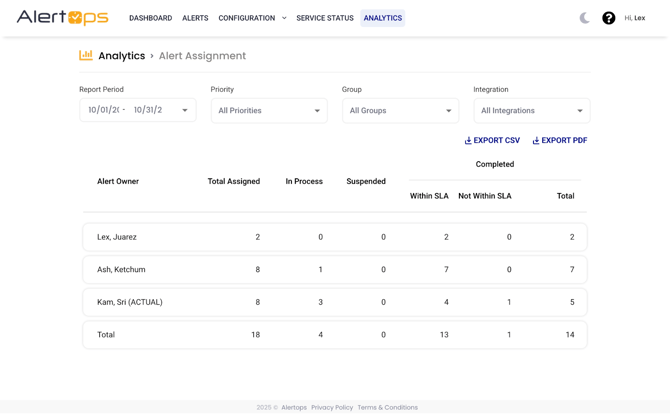Image resolution: width=670 pixels, height=414 pixels.
Task: Toggle dark mode moon icon
Action: [585, 18]
